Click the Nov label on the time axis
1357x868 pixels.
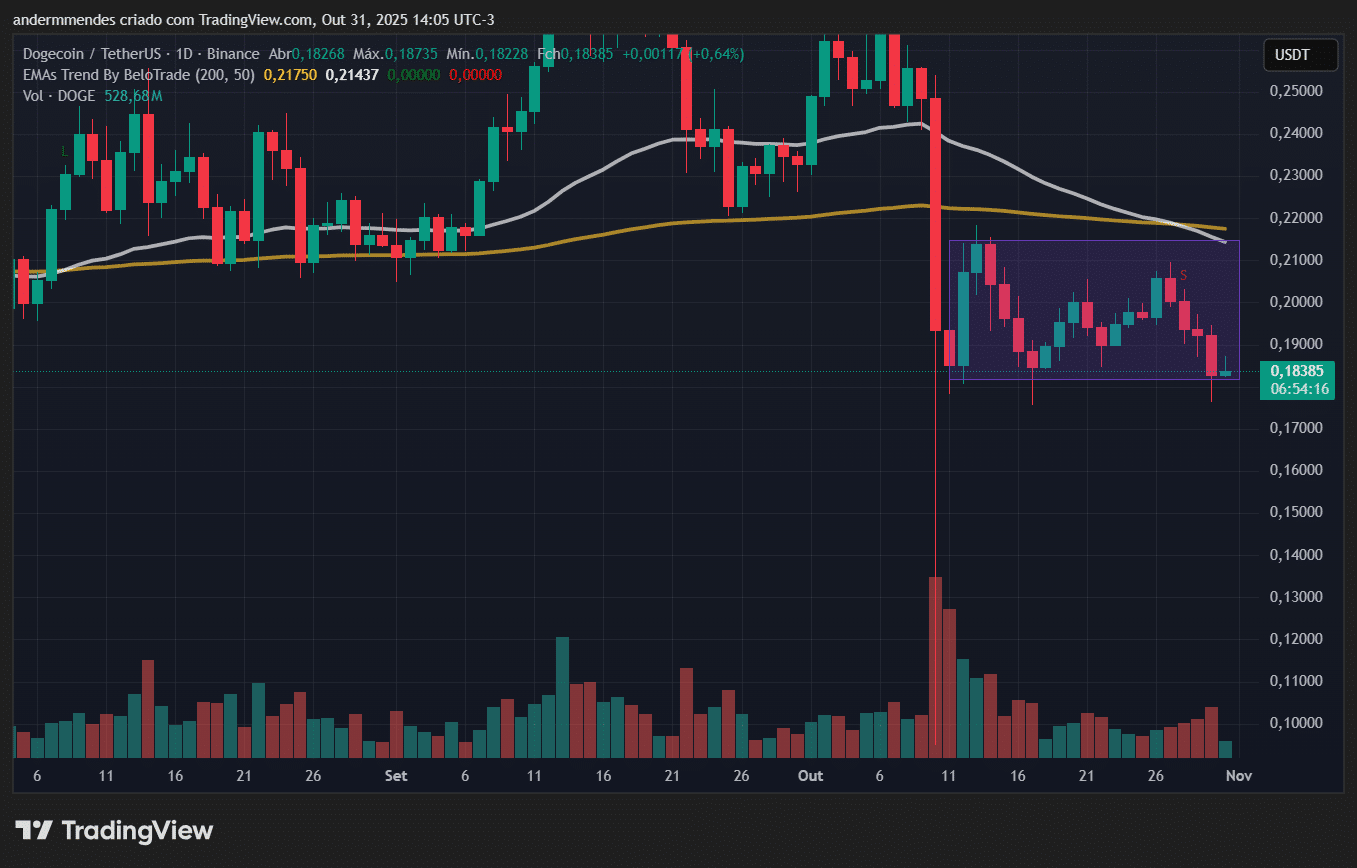[x=1238, y=775]
